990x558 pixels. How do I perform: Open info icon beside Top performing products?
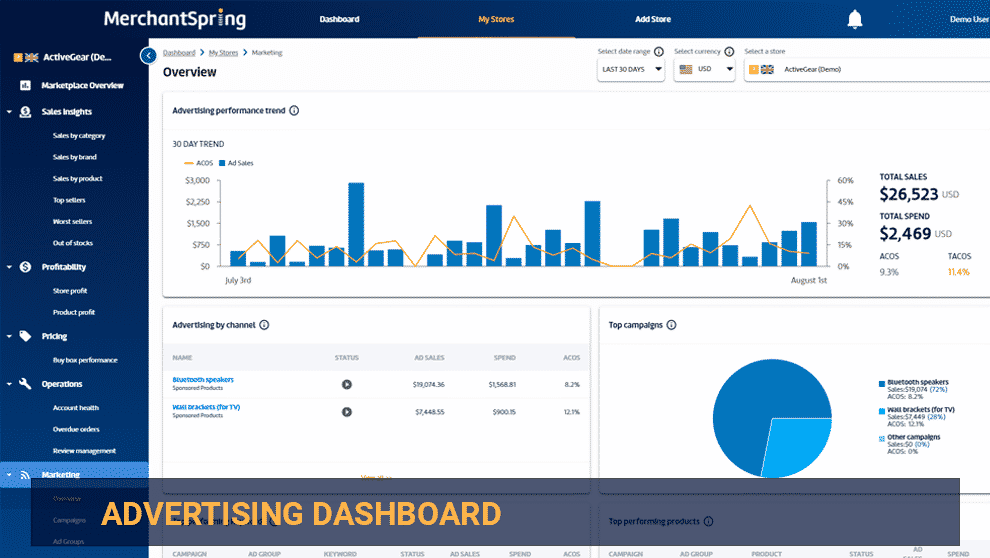[708, 521]
